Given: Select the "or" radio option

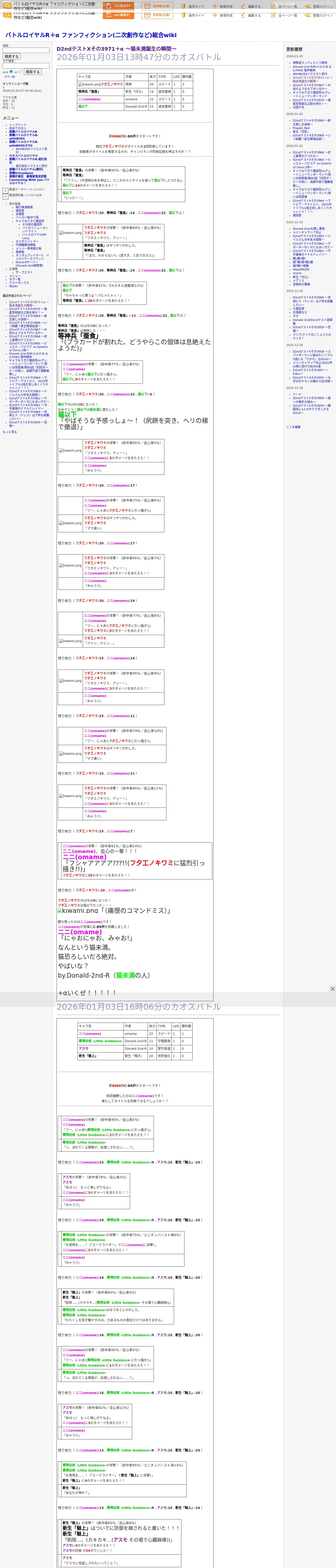Looking at the screenshot, I should [x=20, y=72].
